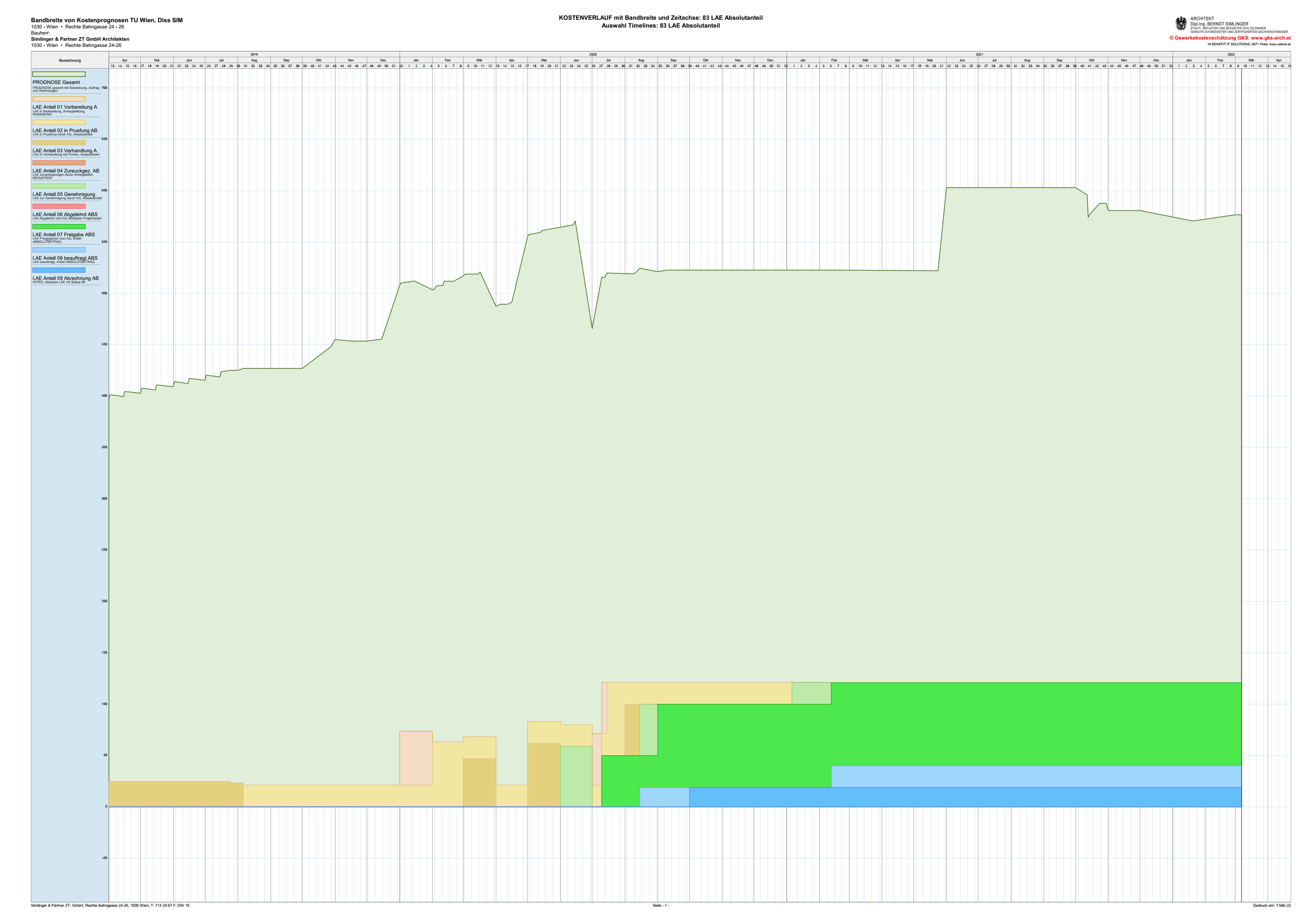Click the 2020 year header cell
Viewport: 1308px width, 924px height.
(x=593, y=54)
